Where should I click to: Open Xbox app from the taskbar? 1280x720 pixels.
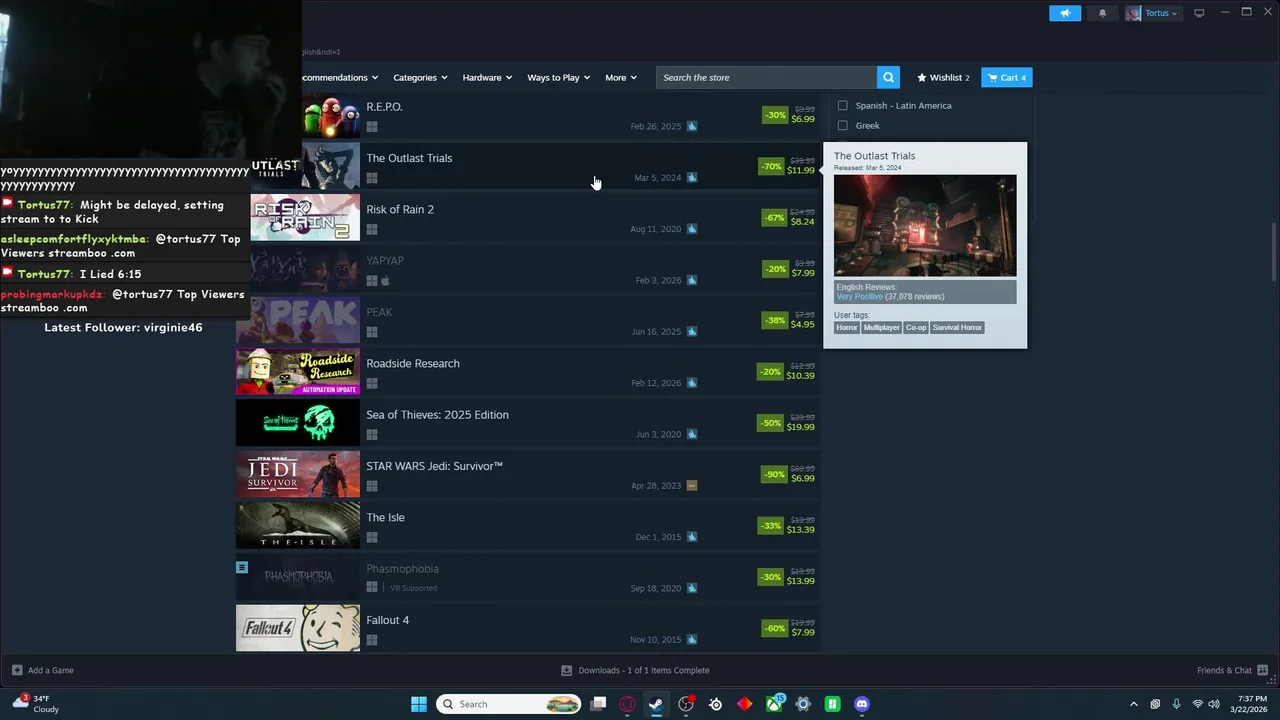pos(774,704)
